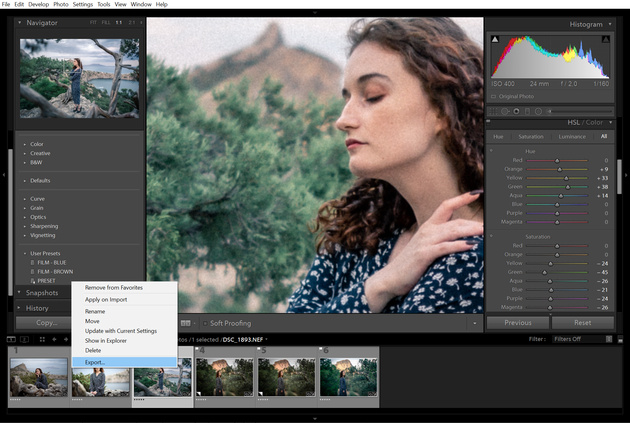Select the Radial Filter tool
The width and height of the screenshot is (630, 423).
pyautogui.click(x=538, y=111)
